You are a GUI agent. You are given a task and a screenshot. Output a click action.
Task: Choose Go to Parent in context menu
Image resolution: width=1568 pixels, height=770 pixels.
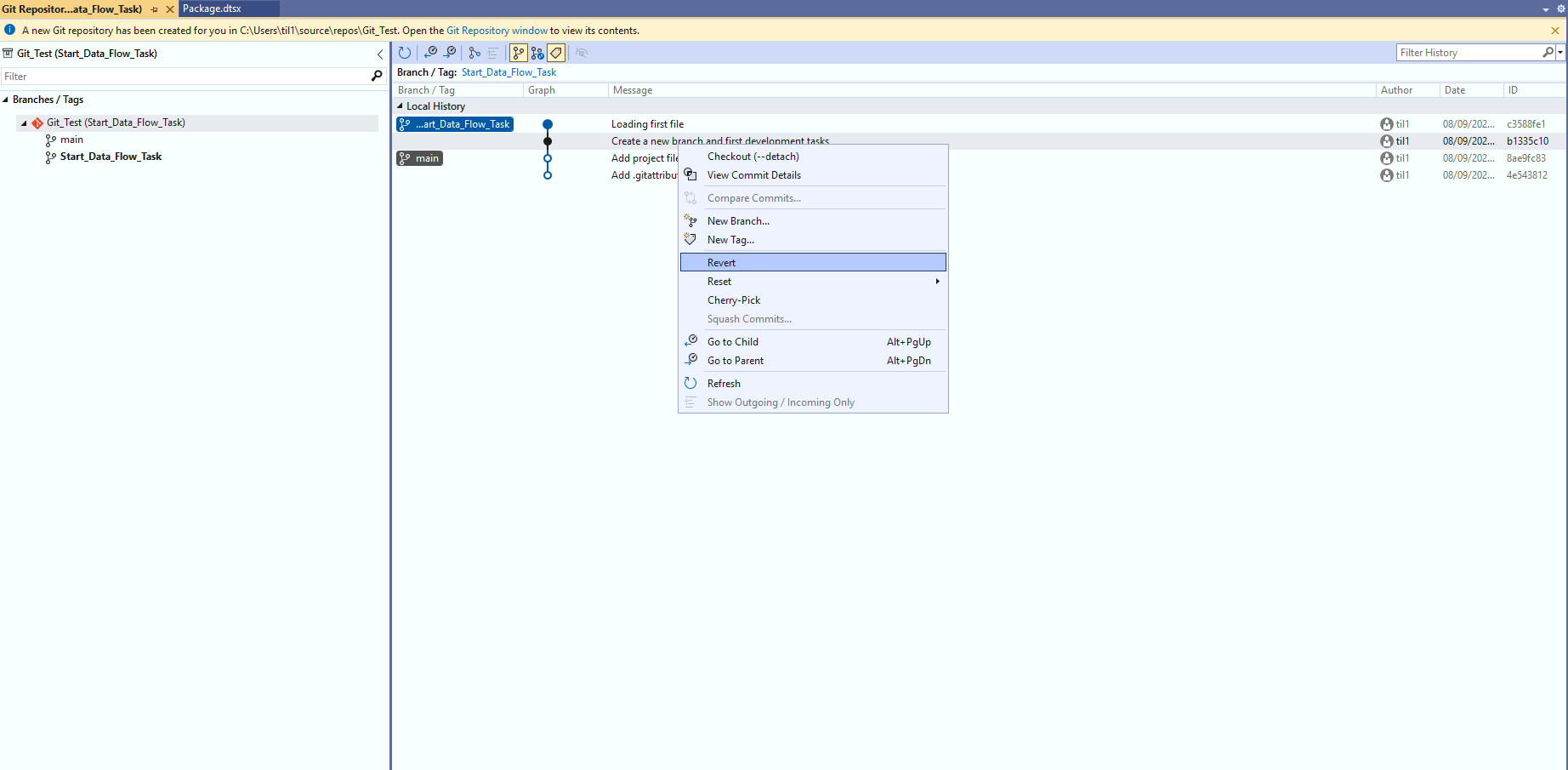[x=813, y=361]
